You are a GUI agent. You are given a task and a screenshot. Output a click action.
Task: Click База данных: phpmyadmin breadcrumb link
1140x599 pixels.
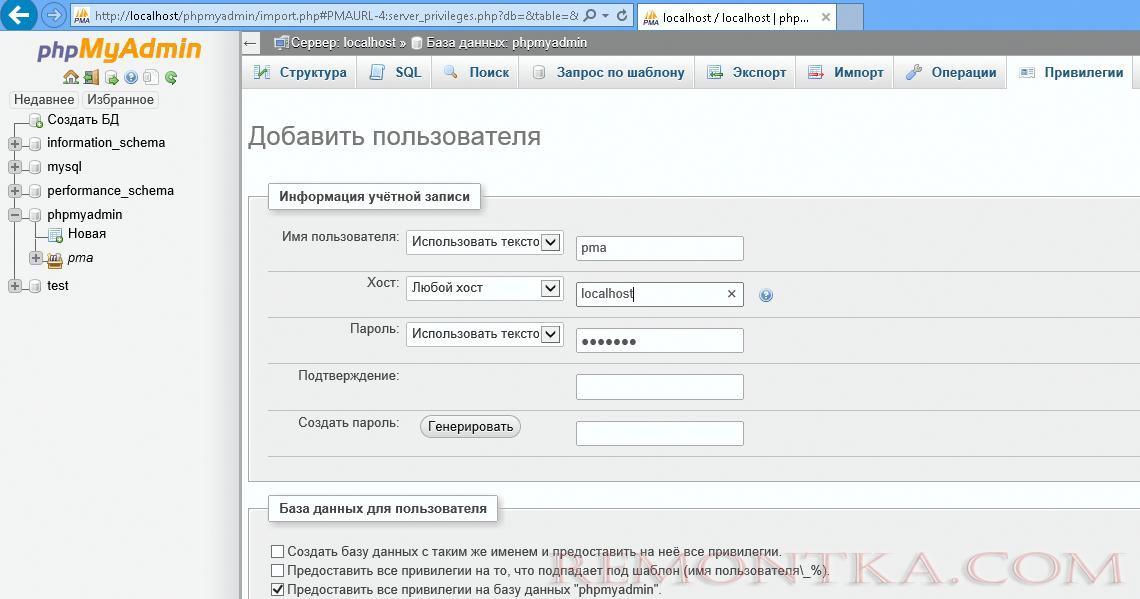506,43
